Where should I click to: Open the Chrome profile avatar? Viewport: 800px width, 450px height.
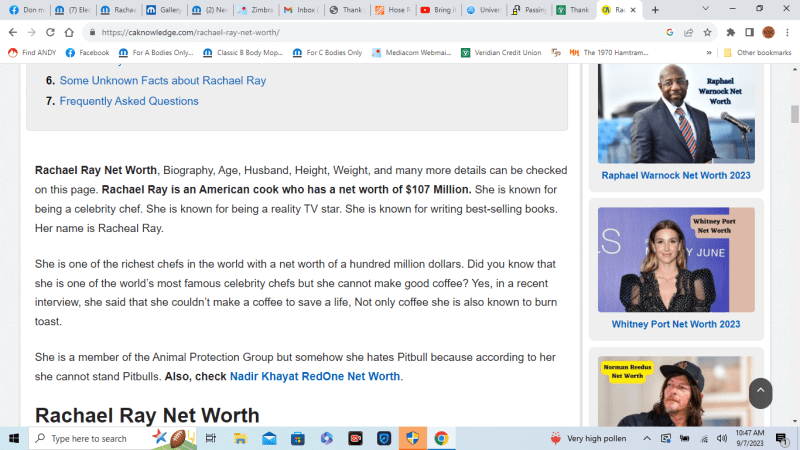tap(768, 32)
